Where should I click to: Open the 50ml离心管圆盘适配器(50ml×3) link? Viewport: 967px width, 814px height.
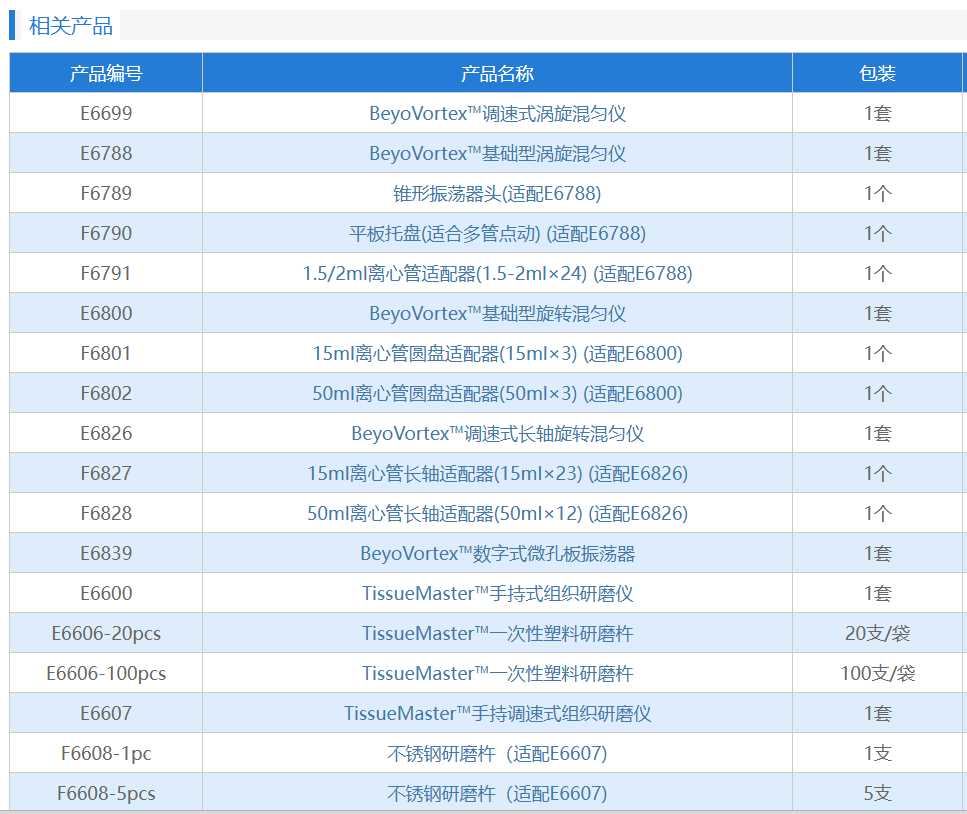tap(497, 393)
